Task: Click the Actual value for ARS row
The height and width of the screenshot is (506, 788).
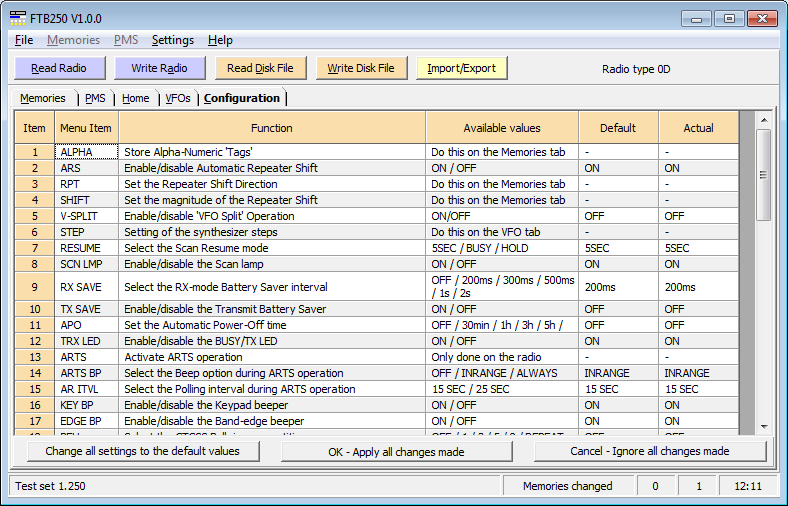Action: click(698, 168)
